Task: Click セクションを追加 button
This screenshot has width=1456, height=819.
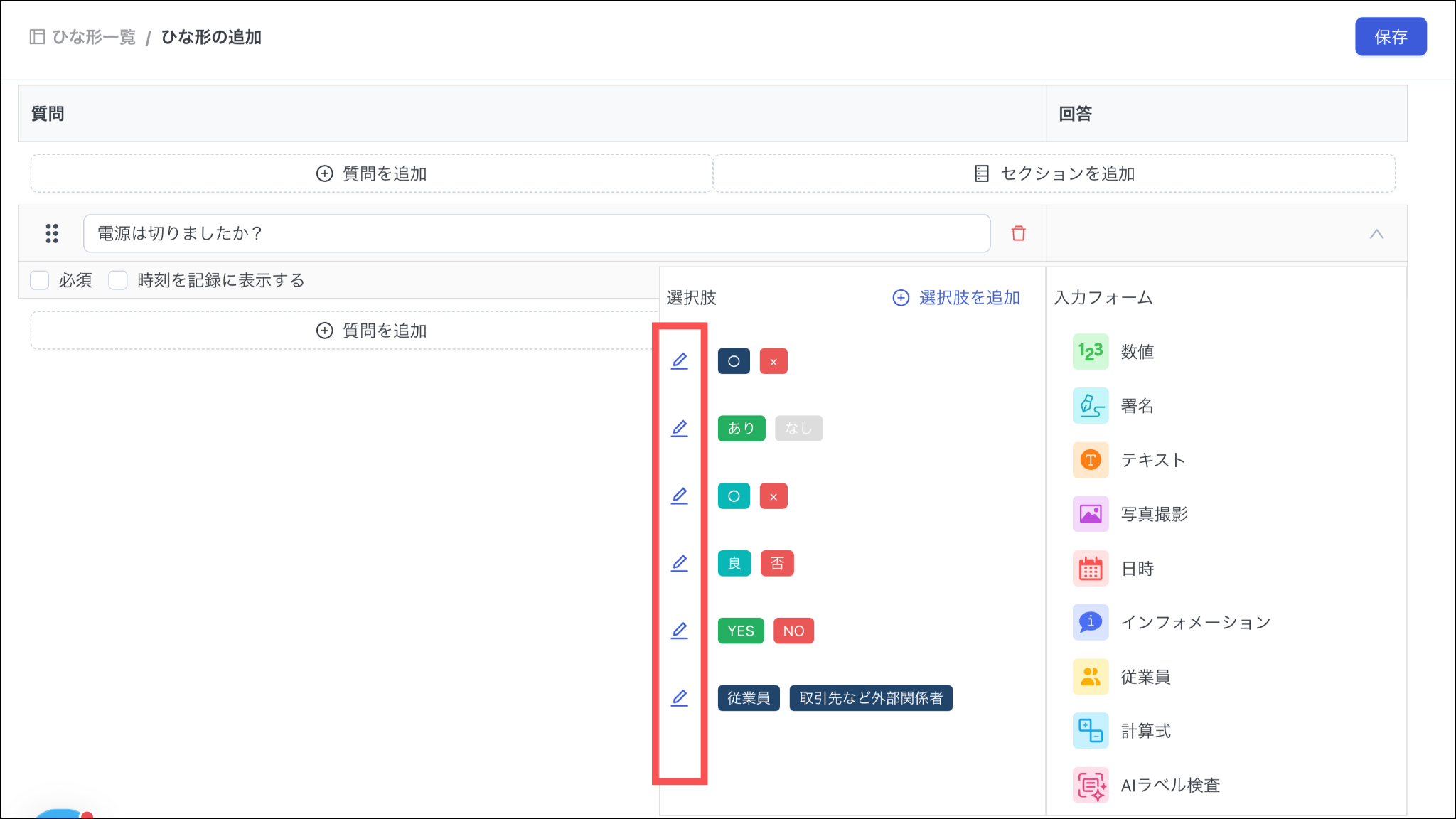Action: click(x=1054, y=173)
